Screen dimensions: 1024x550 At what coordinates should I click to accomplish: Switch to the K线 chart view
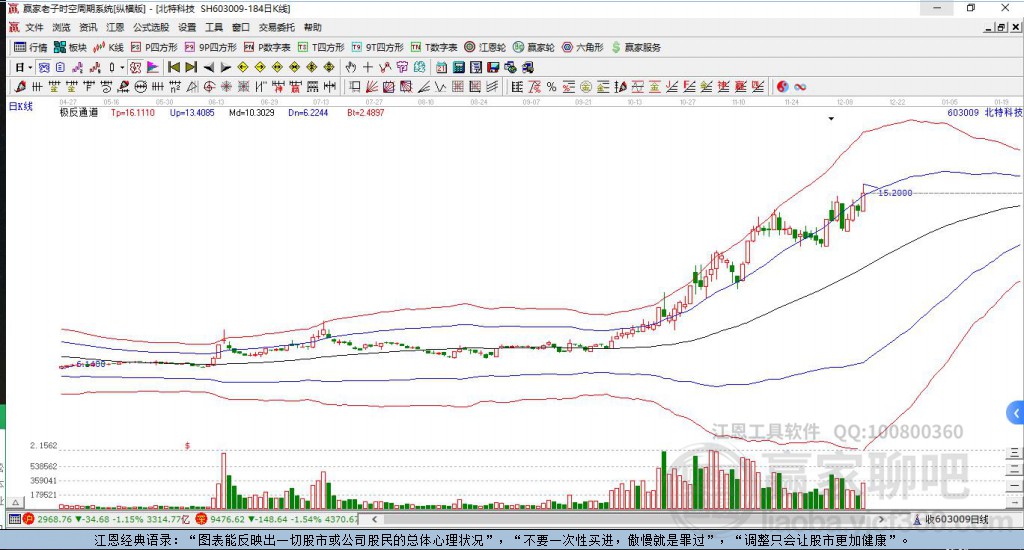(x=108, y=47)
